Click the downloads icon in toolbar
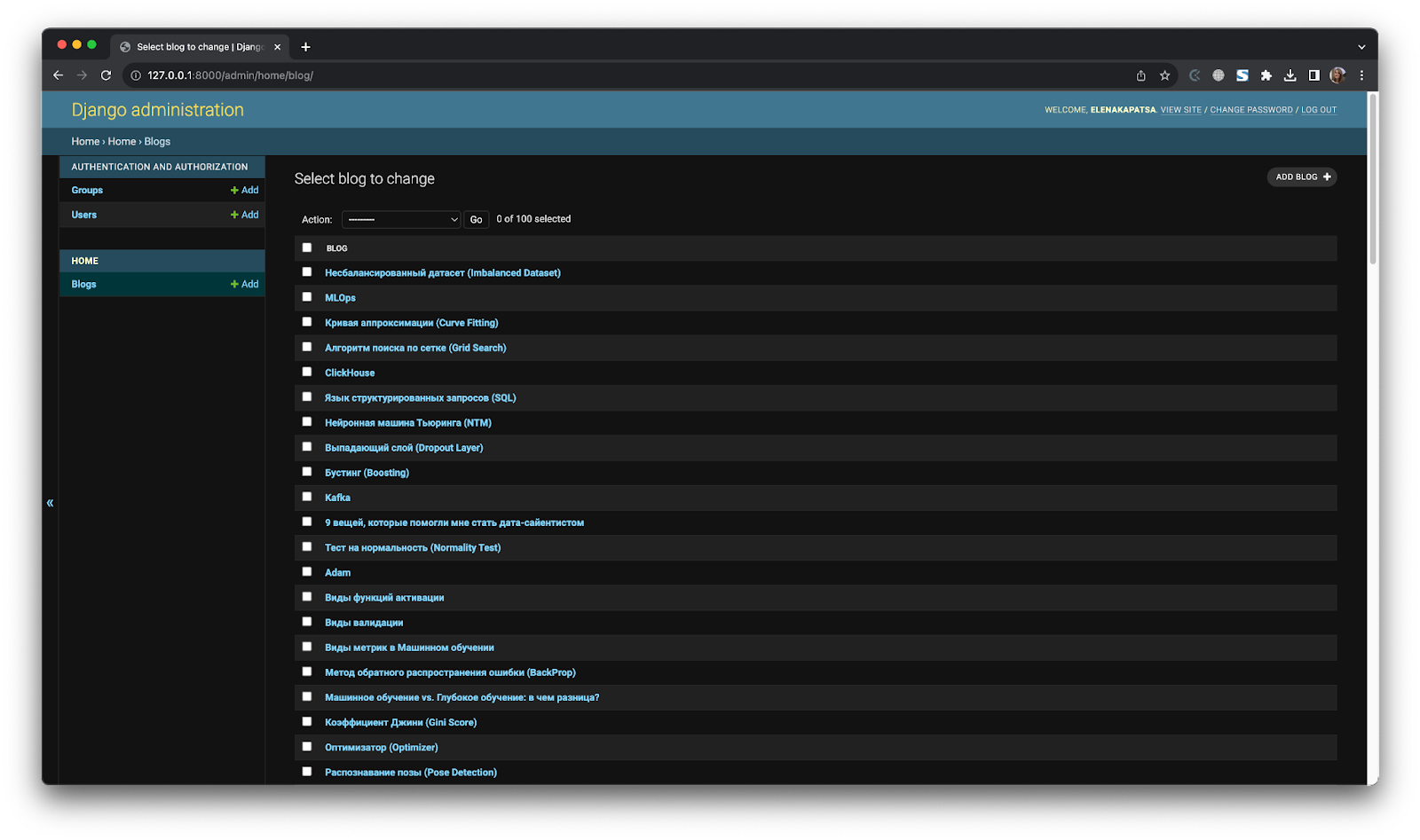 (x=1290, y=75)
